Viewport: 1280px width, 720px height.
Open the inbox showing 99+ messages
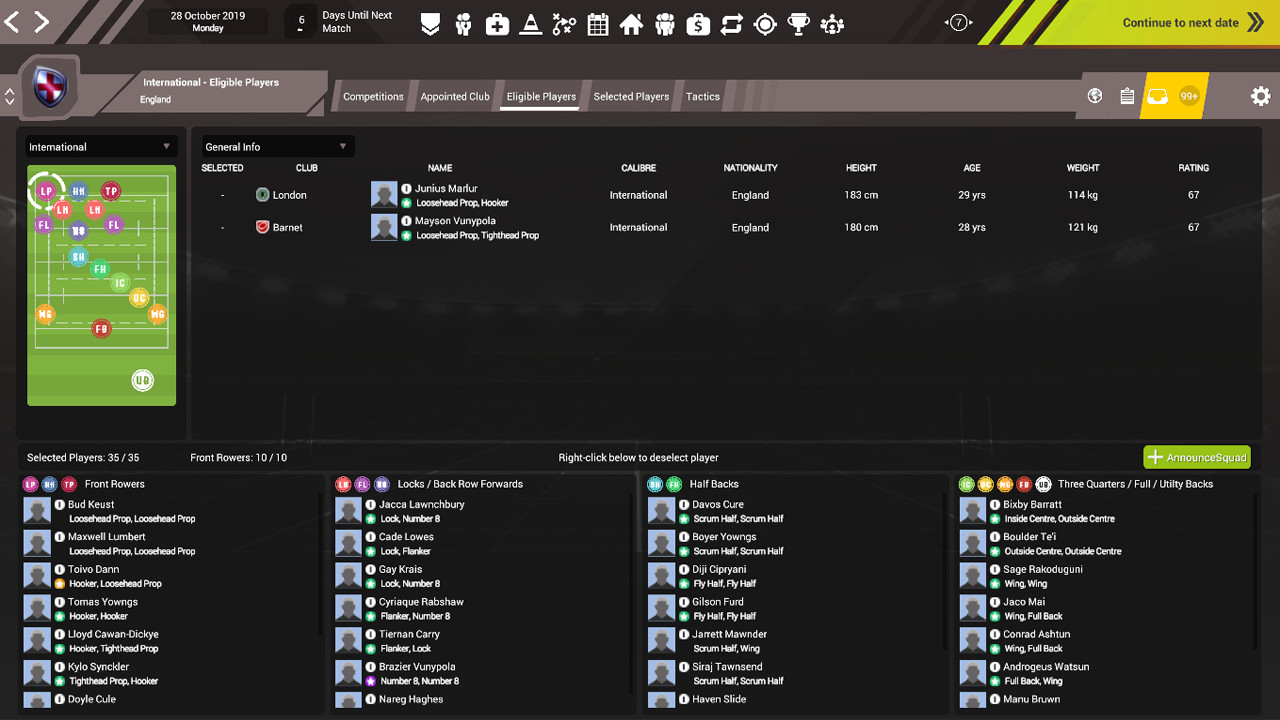(x=1157, y=95)
